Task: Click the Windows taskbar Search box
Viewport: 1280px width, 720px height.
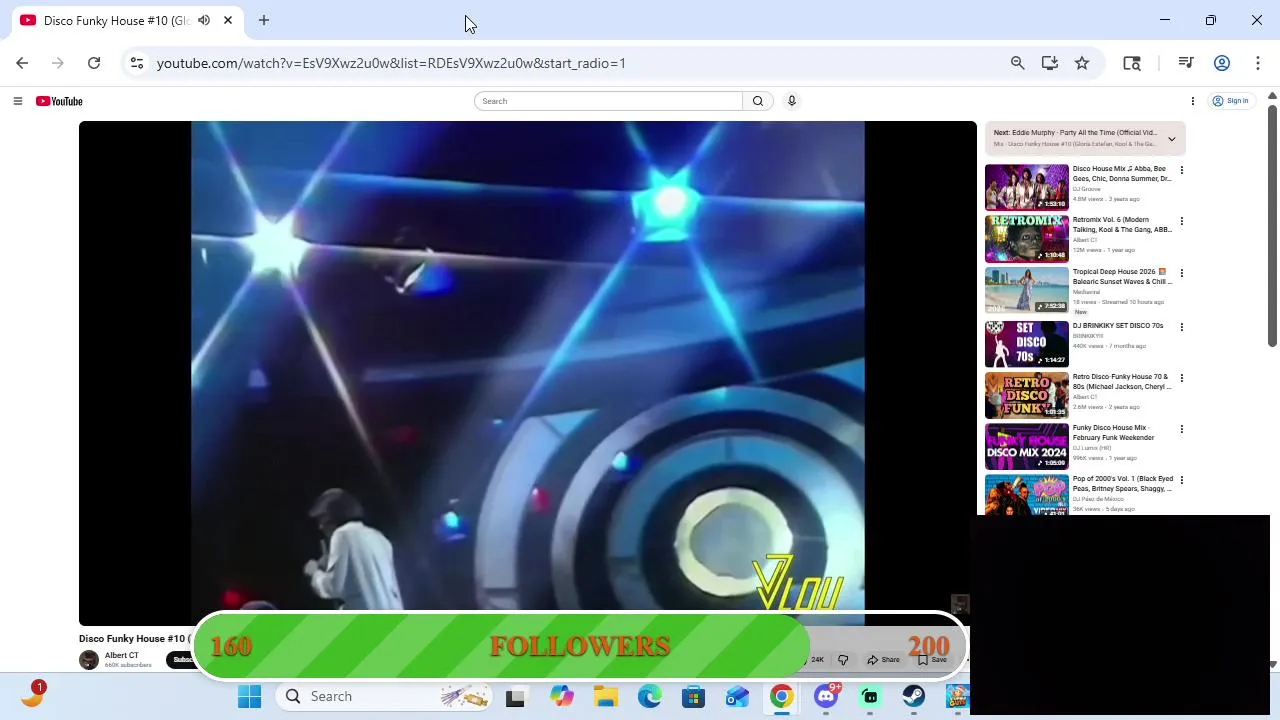Action: pos(385,696)
